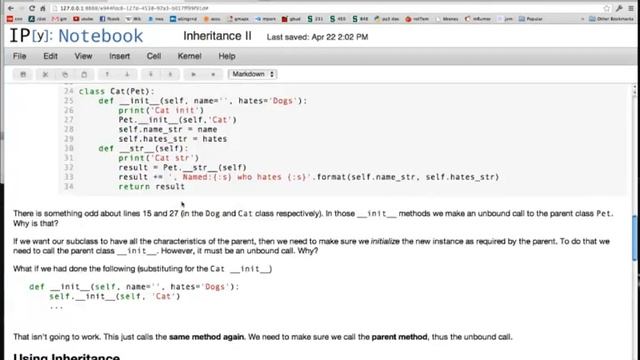Open the Popular bookmarks folder
The height and width of the screenshot is (360, 640).
tap(530, 19)
